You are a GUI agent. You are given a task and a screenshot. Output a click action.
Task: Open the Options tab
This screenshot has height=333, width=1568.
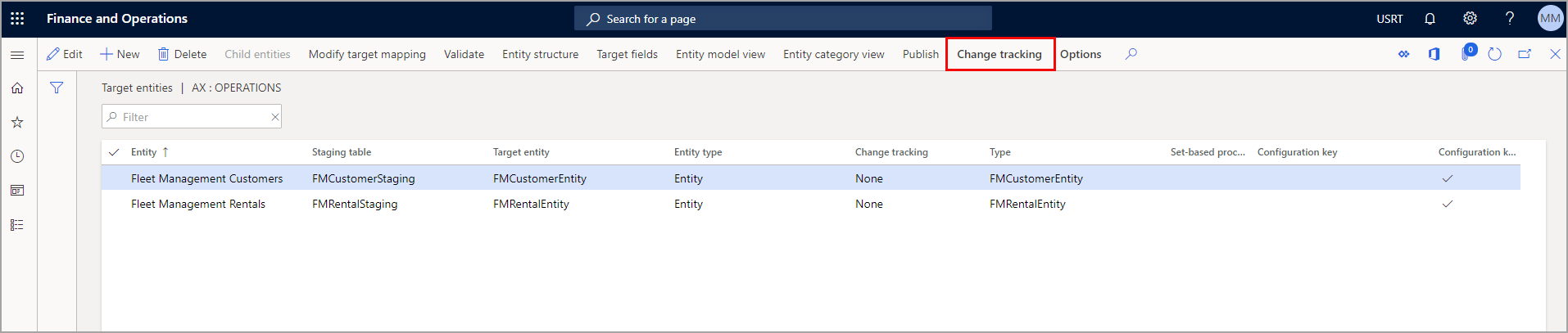[x=1080, y=54]
